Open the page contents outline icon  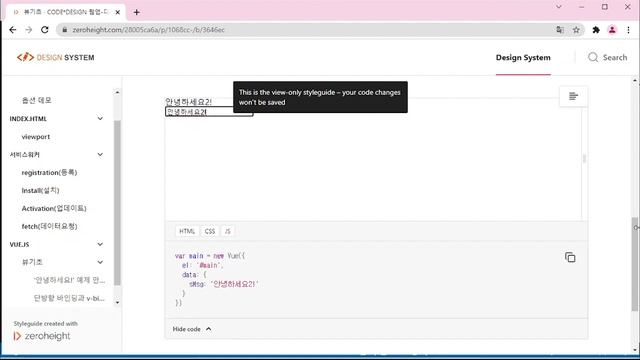pyautogui.click(x=573, y=96)
